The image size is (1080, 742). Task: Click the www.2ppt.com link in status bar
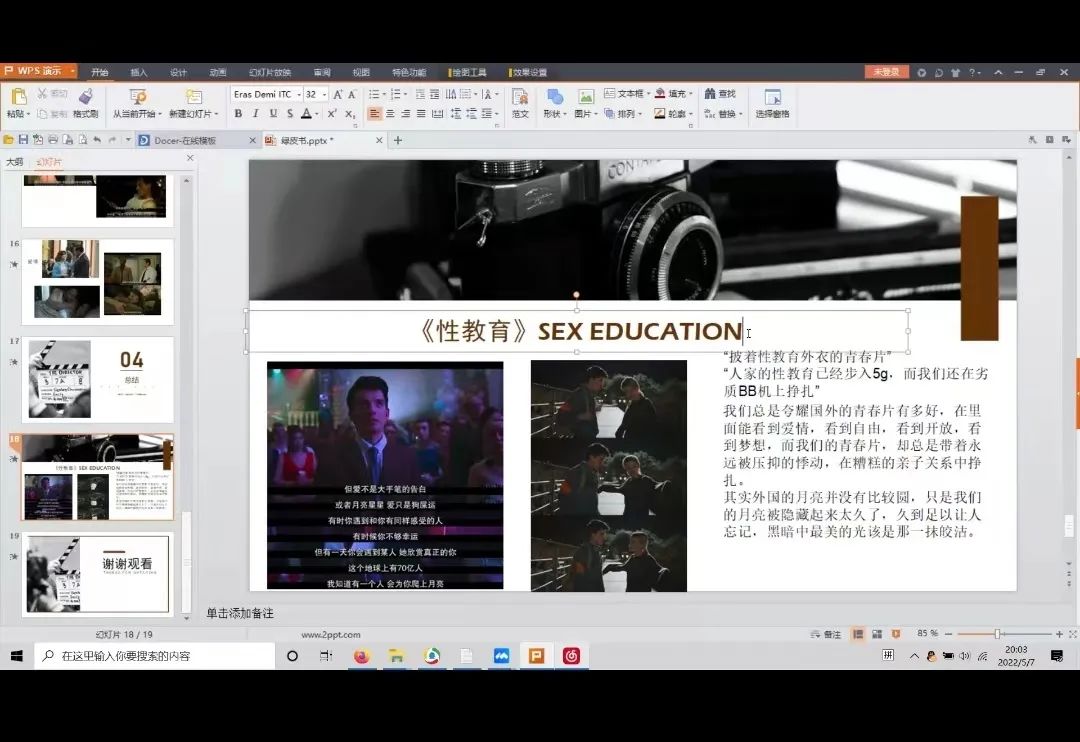330,634
